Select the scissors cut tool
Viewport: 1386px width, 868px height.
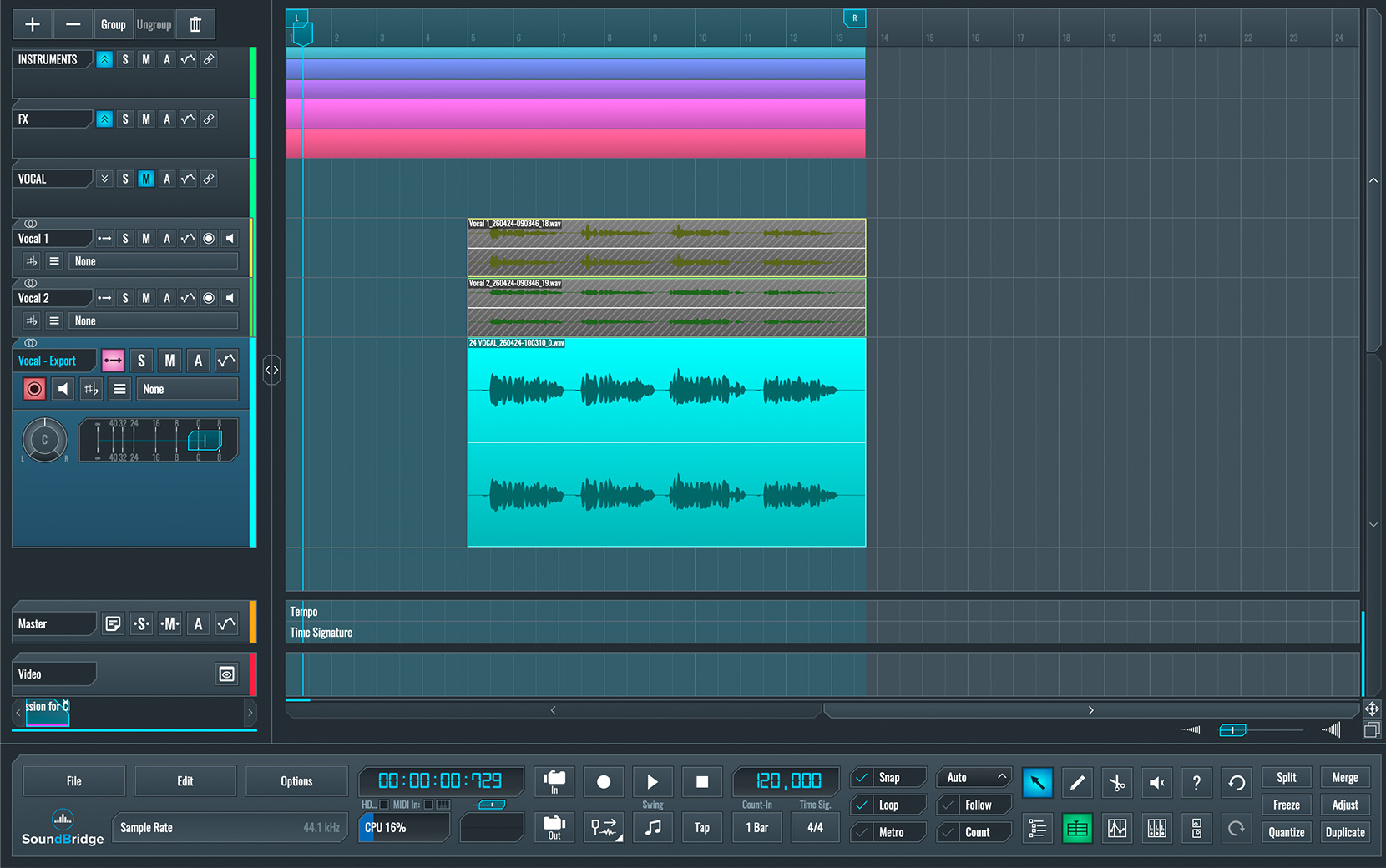(x=1117, y=782)
